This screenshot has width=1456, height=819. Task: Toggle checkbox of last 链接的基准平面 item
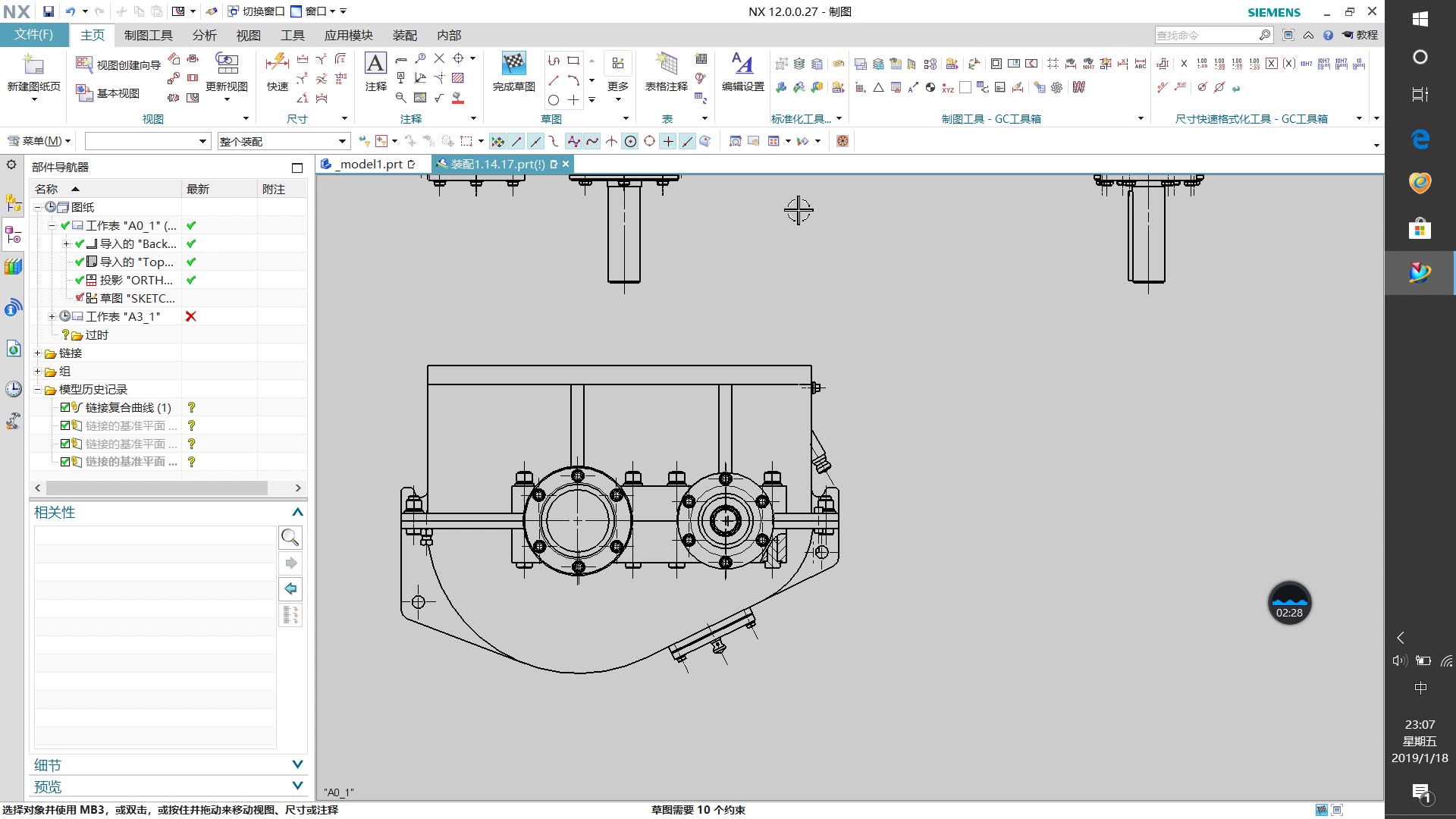[65, 462]
